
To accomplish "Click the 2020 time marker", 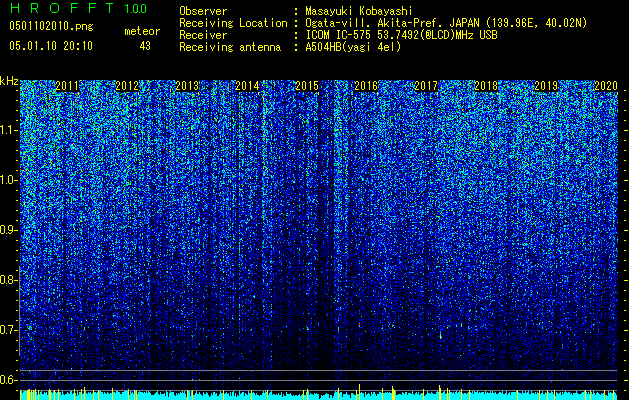I will click(x=606, y=86).
